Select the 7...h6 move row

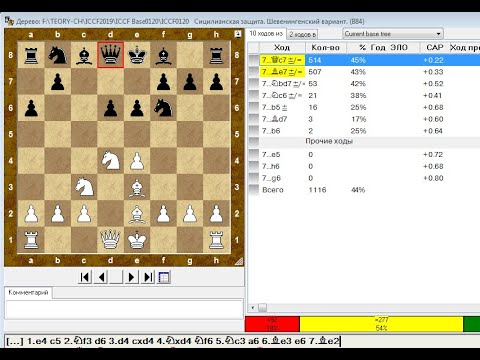coord(369,166)
